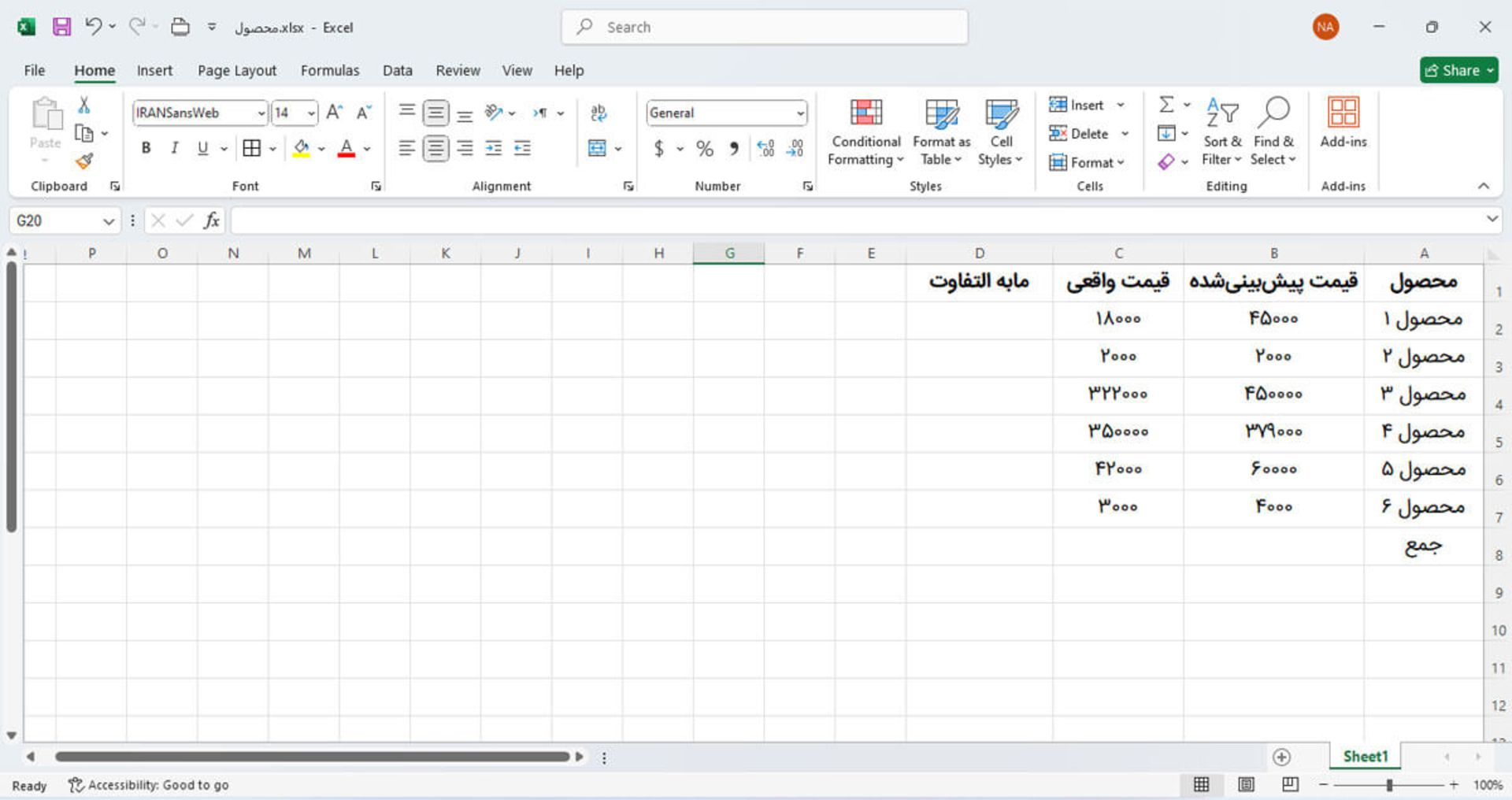This screenshot has width=1512, height=800.
Task: Open the Font Size dropdown
Action: [310, 113]
